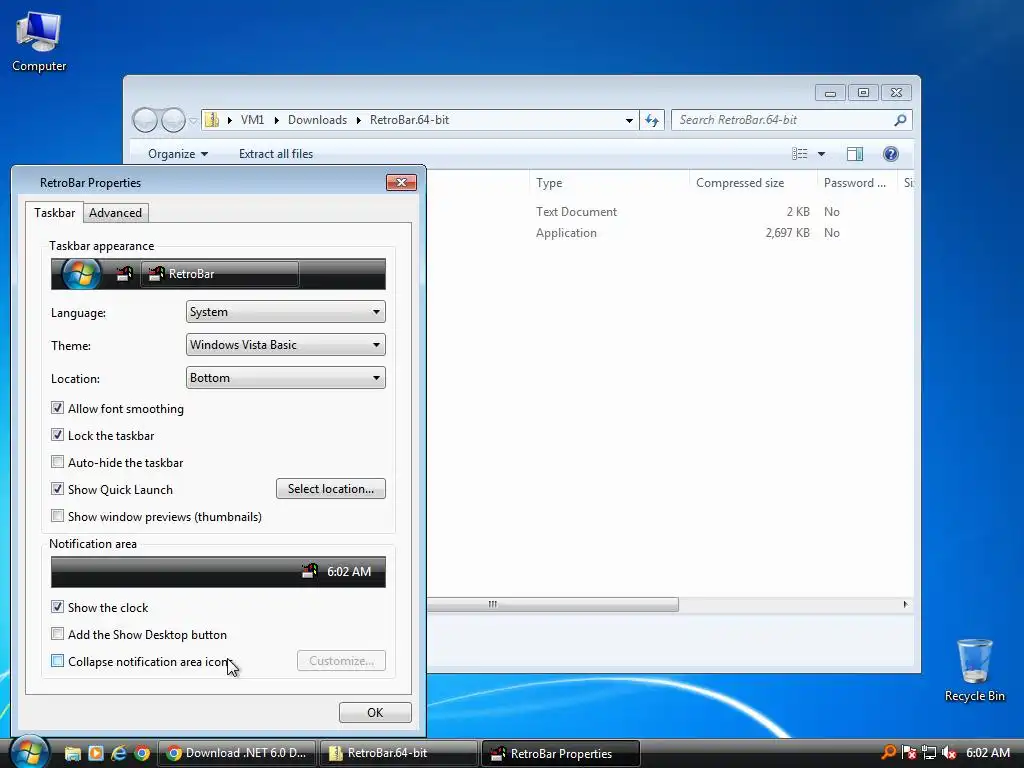Switch to the Advanced tab
Screen dimensions: 1024x768
(116, 213)
